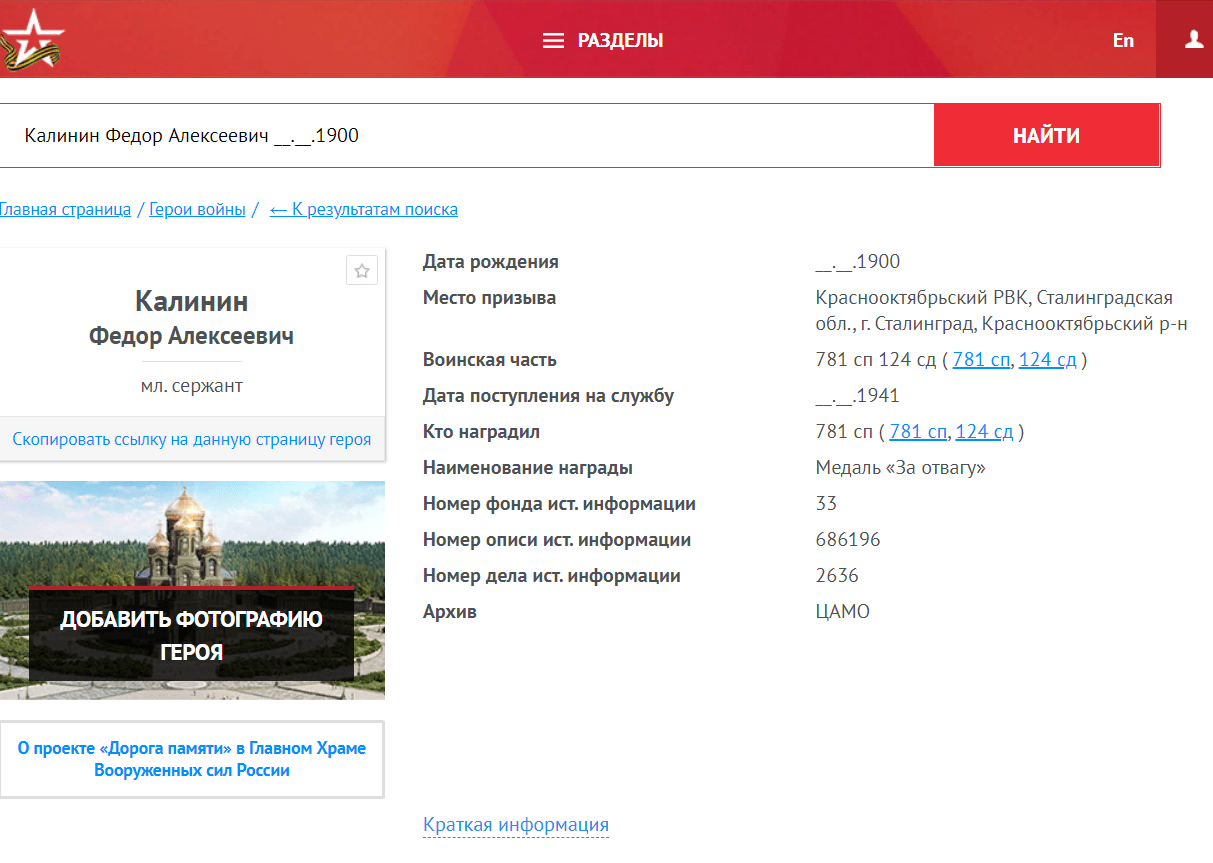Viewport: 1213px width, 863px height.
Task: Open 781 сп link in Воинская часть row
Action: 981,360
